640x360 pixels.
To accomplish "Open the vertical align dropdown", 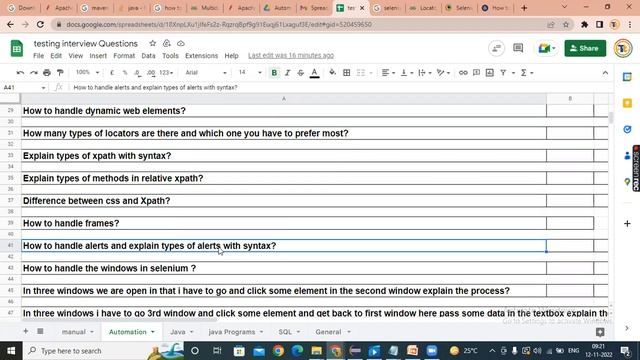I will pyautogui.click(x=407, y=73).
